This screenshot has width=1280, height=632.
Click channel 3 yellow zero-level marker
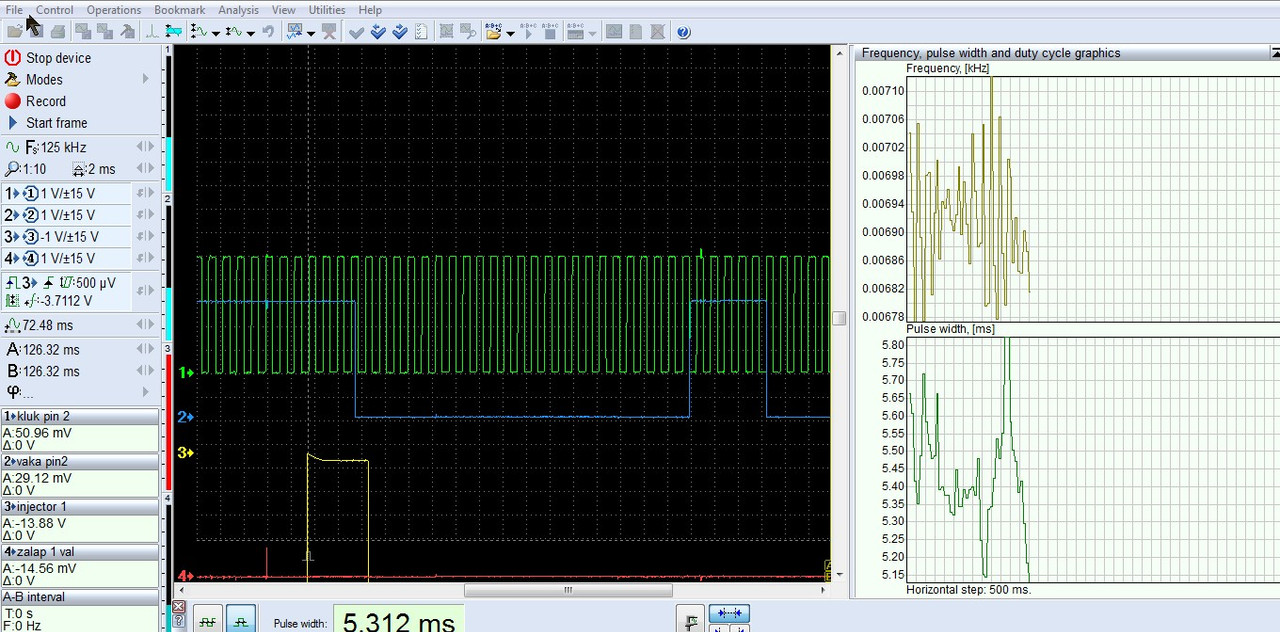click(186, 453)
